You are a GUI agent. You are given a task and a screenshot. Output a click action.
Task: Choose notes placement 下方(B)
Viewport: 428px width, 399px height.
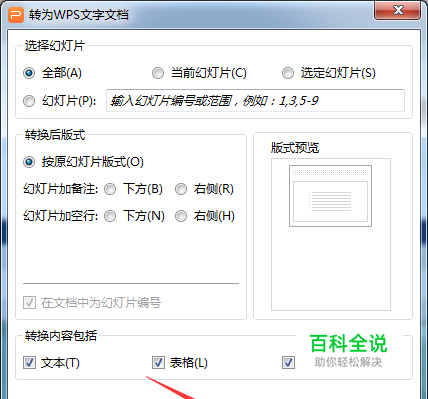tap(110, 189)
